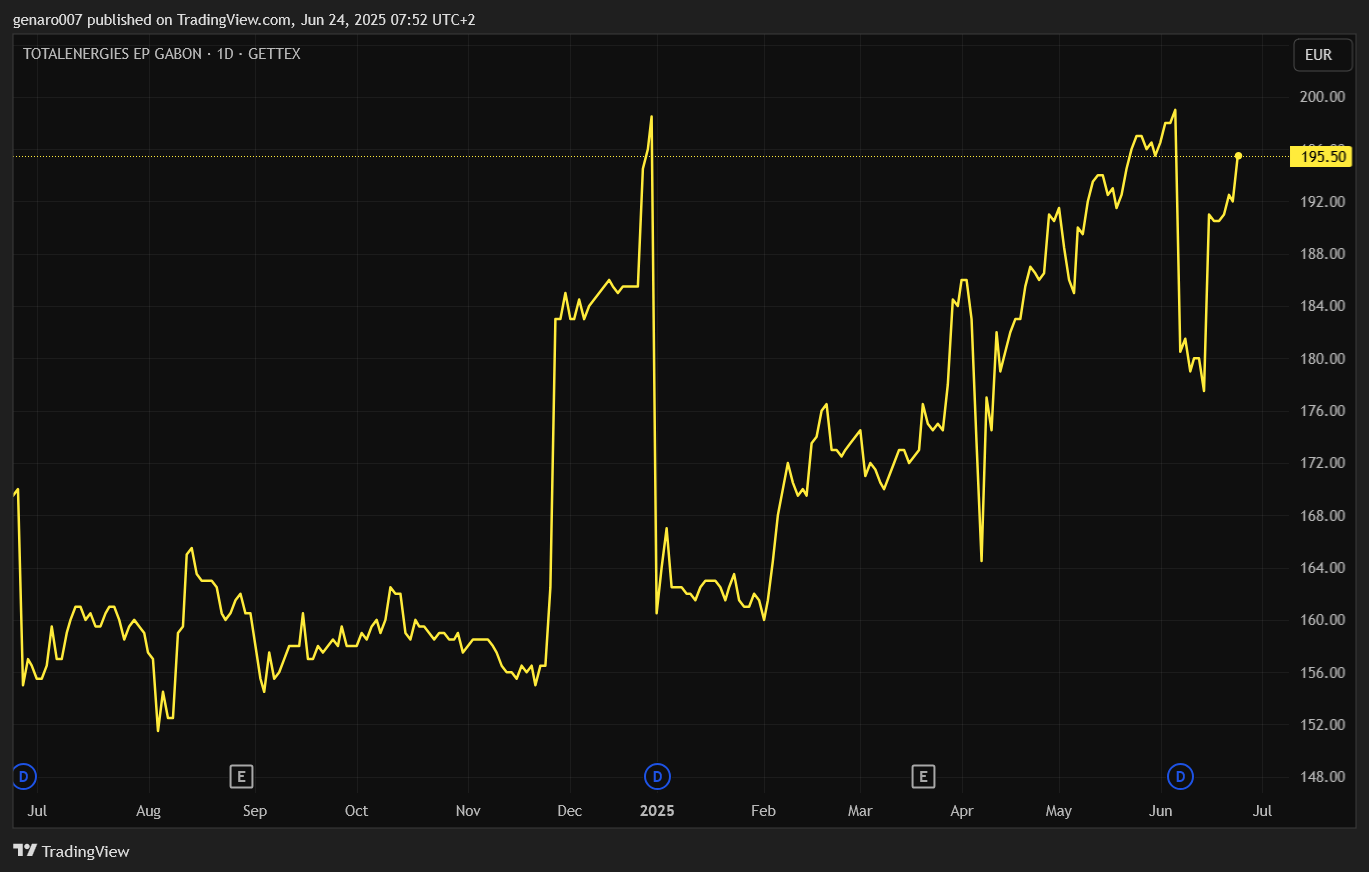Click the Apr label on time axis
This screenshot has width=1369, height=872.
click(x=962, y=811)
